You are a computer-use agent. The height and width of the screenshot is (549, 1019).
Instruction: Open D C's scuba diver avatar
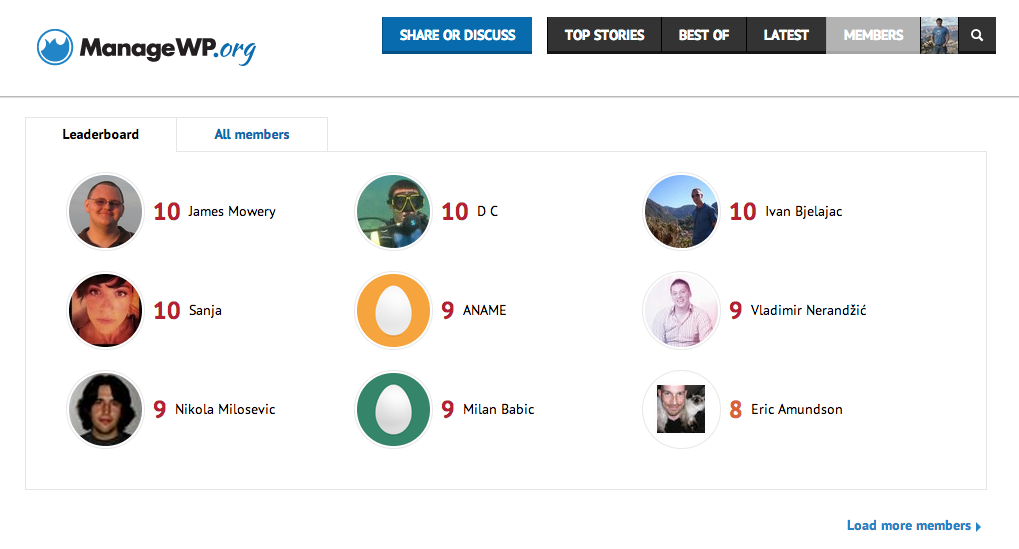[393, 211]
